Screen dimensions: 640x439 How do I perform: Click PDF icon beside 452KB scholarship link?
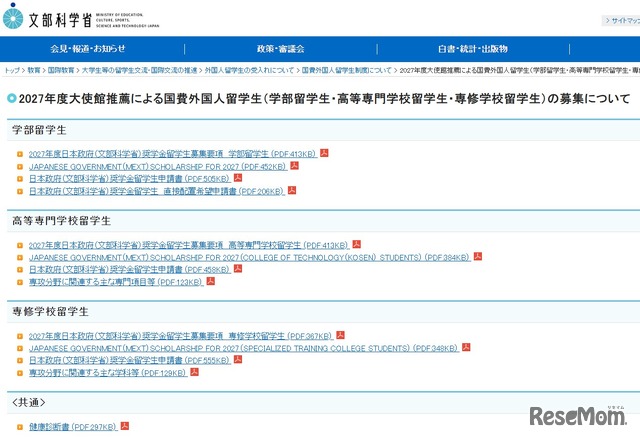(294, 165)
